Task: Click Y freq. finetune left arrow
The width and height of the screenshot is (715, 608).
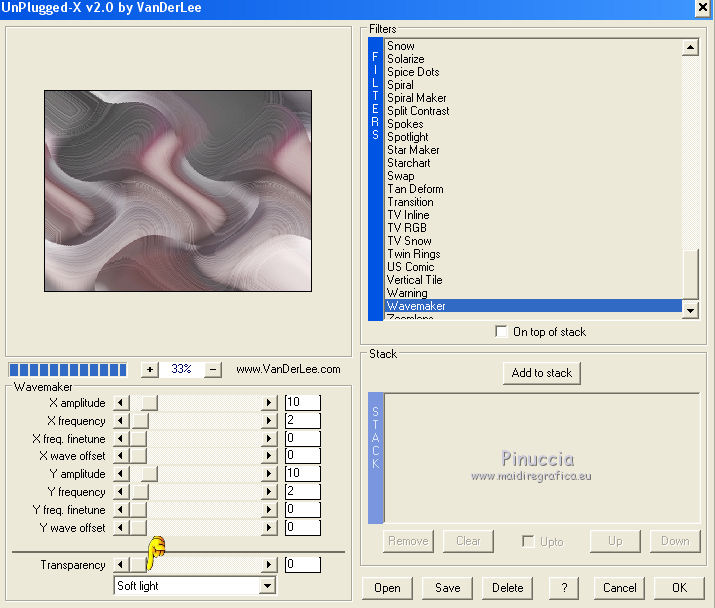Action: (x=121, y=509)
